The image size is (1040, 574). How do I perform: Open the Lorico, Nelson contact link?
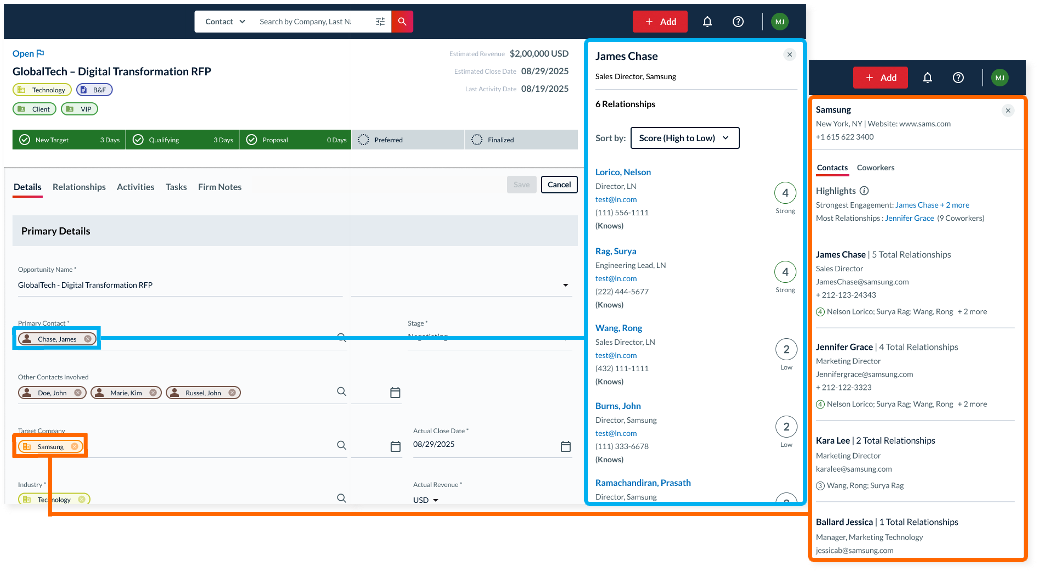tap(623, 172)
